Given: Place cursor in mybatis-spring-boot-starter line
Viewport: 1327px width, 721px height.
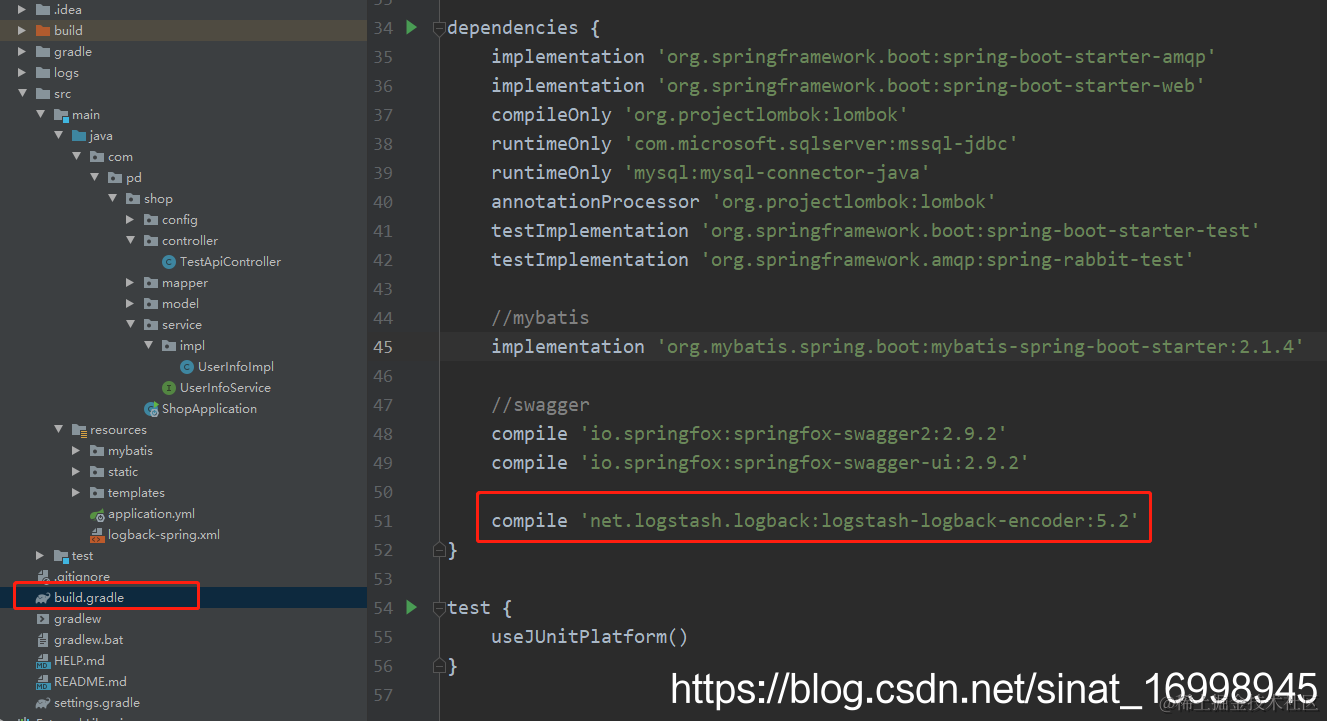Looking at the screenshot, I should pos(897,346).
